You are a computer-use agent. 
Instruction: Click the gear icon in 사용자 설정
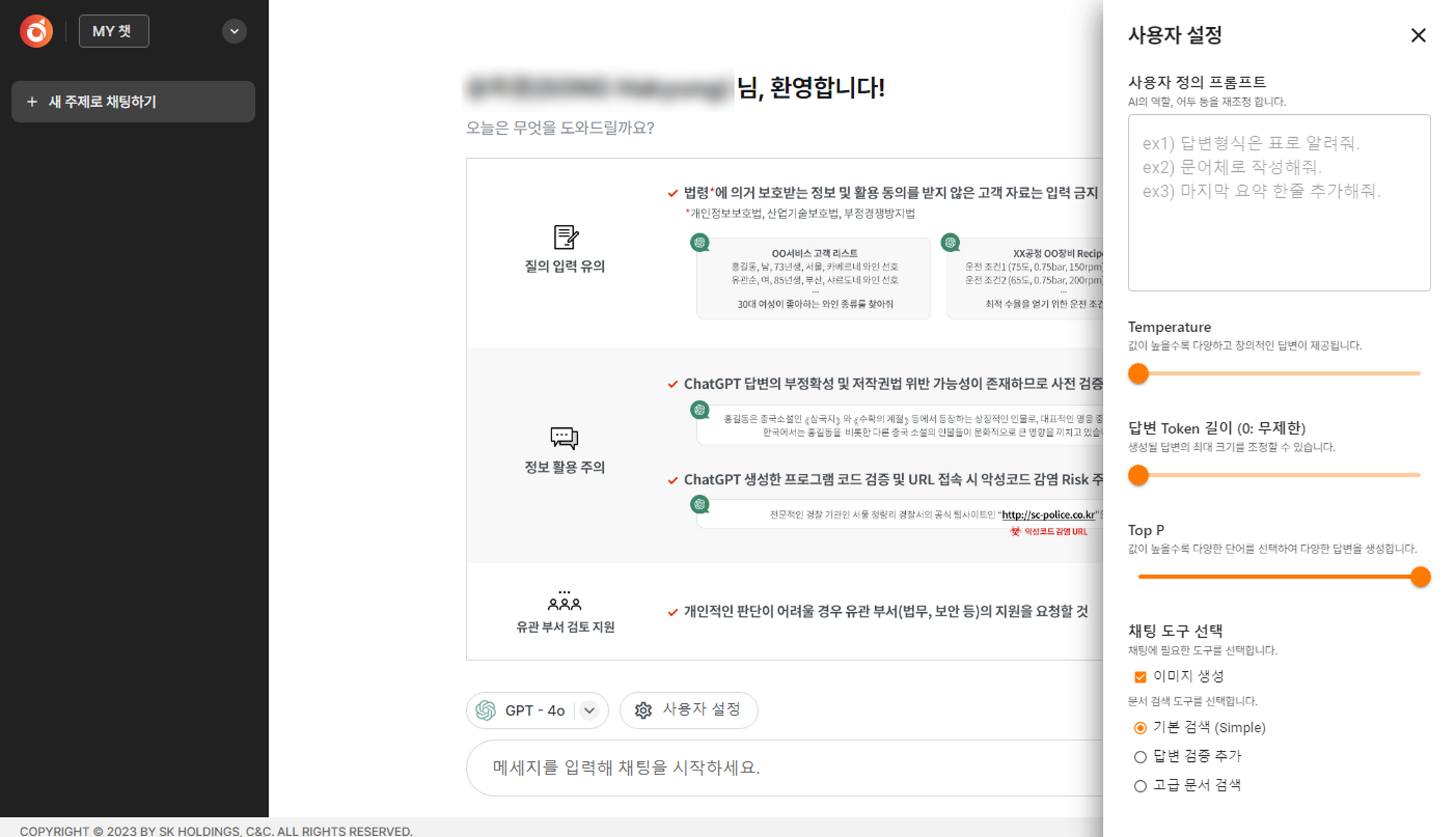[643, 710]
